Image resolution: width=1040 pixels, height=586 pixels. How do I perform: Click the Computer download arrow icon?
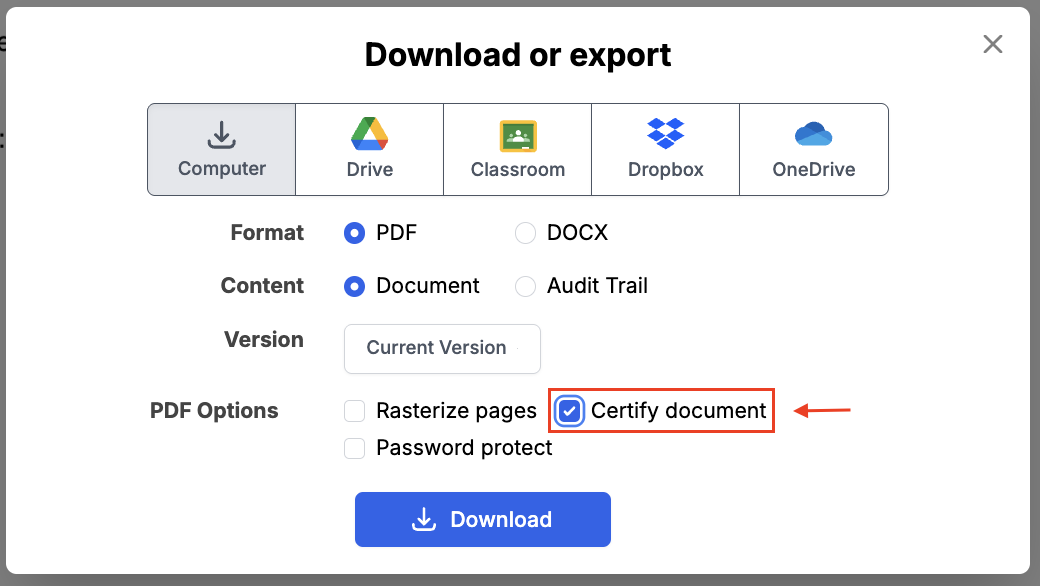[221, 134]
